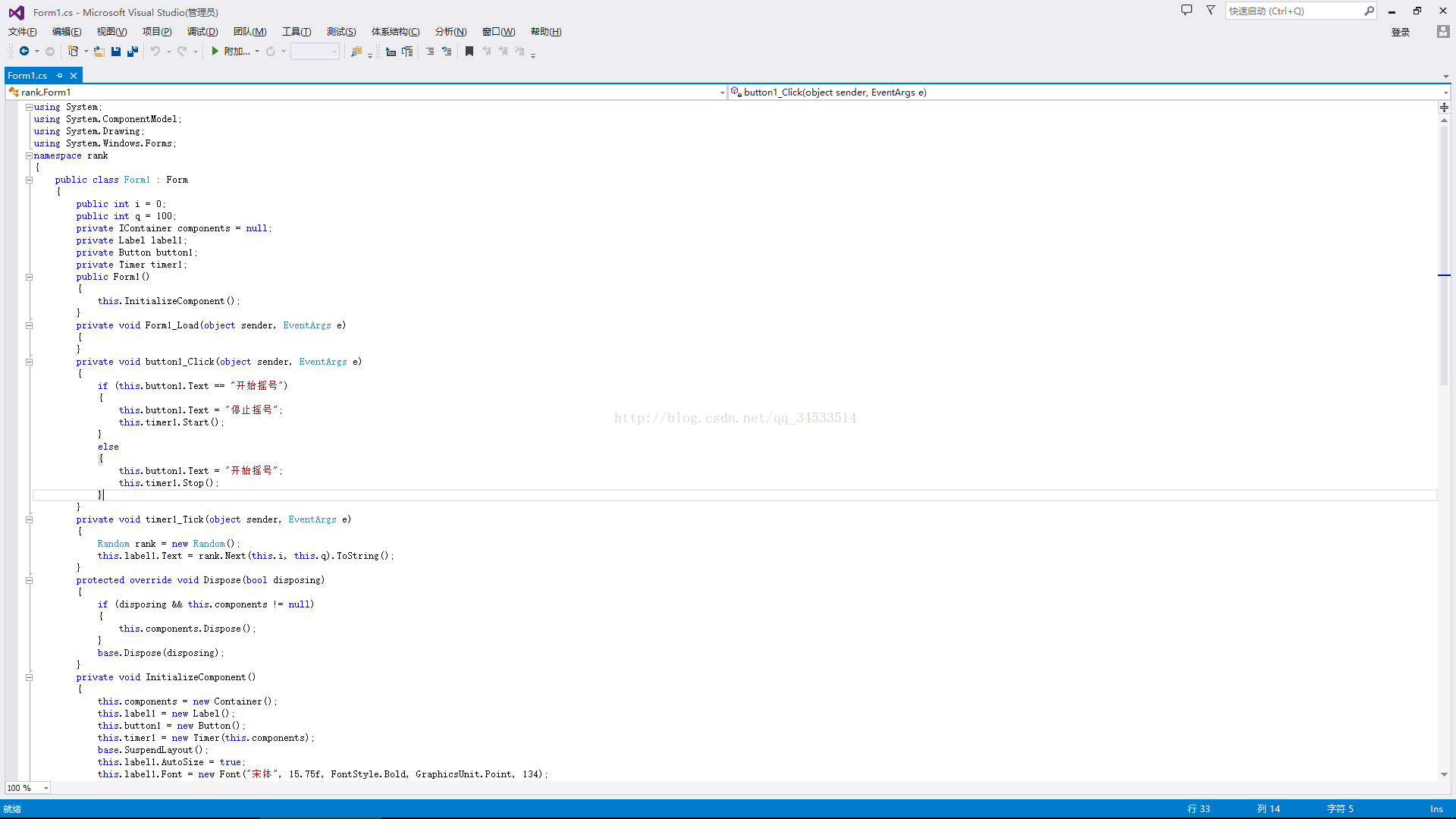Collapse the button1_Click method
The image size is (1456, 819).
(x=29, y=362)
